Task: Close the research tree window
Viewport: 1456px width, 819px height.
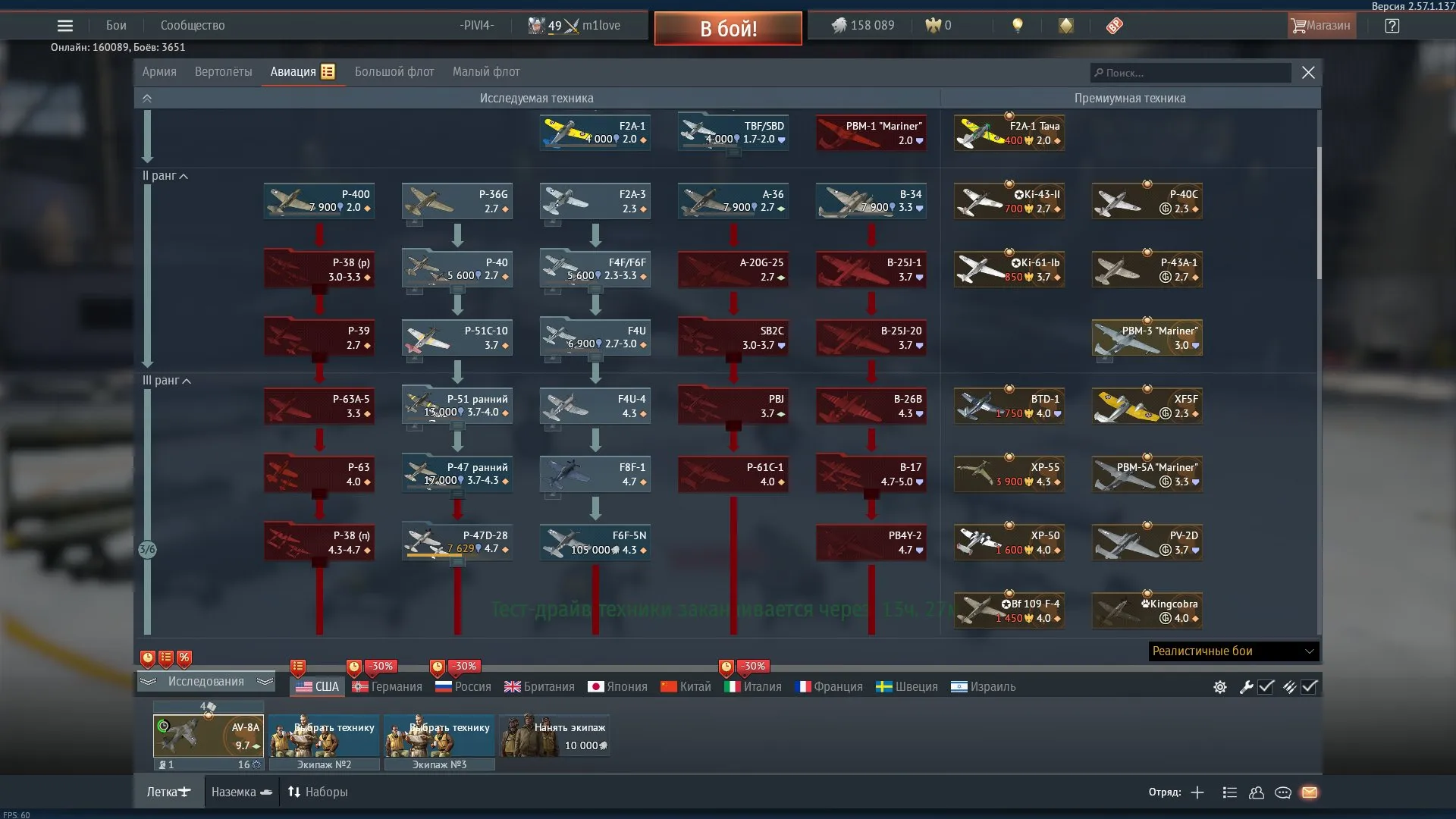Action: [1308, 73]
